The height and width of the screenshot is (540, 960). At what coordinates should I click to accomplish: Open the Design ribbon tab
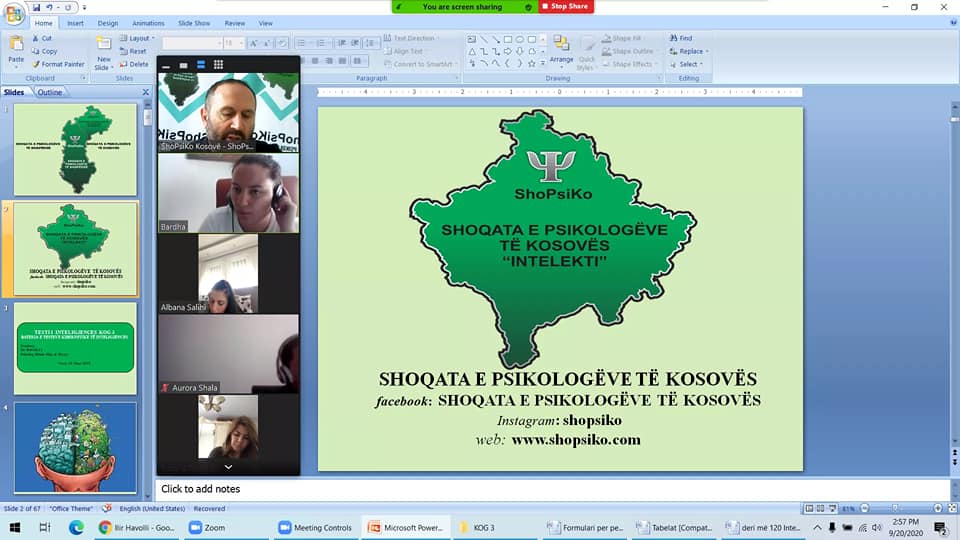pyautogui.click(x=108, y=23)
